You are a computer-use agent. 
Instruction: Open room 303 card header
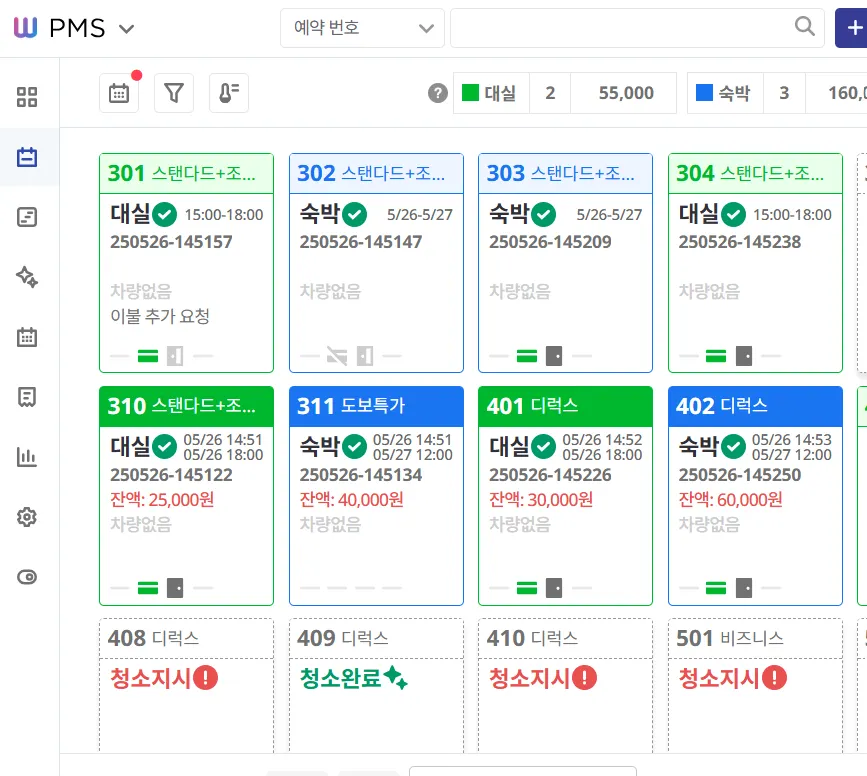click(x=565, y=174)
